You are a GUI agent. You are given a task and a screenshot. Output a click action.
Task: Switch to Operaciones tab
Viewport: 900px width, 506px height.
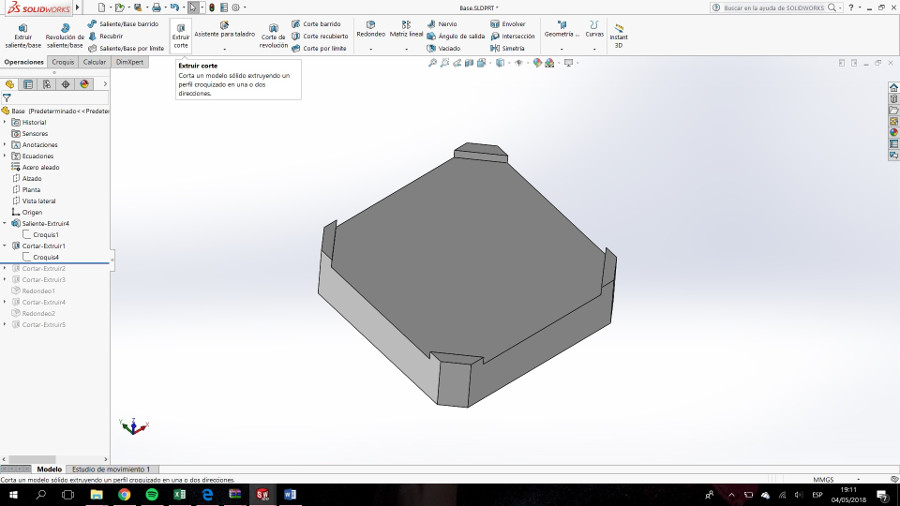pyautogui.click(x=24, y=62)
